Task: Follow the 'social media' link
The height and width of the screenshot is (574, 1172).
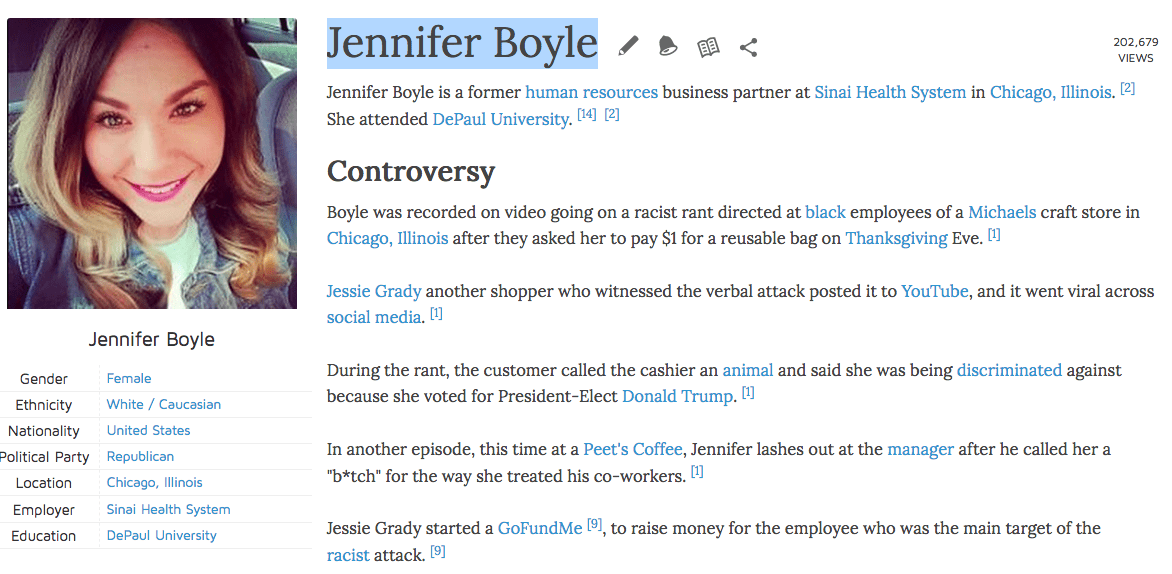Action: [374, 317]
